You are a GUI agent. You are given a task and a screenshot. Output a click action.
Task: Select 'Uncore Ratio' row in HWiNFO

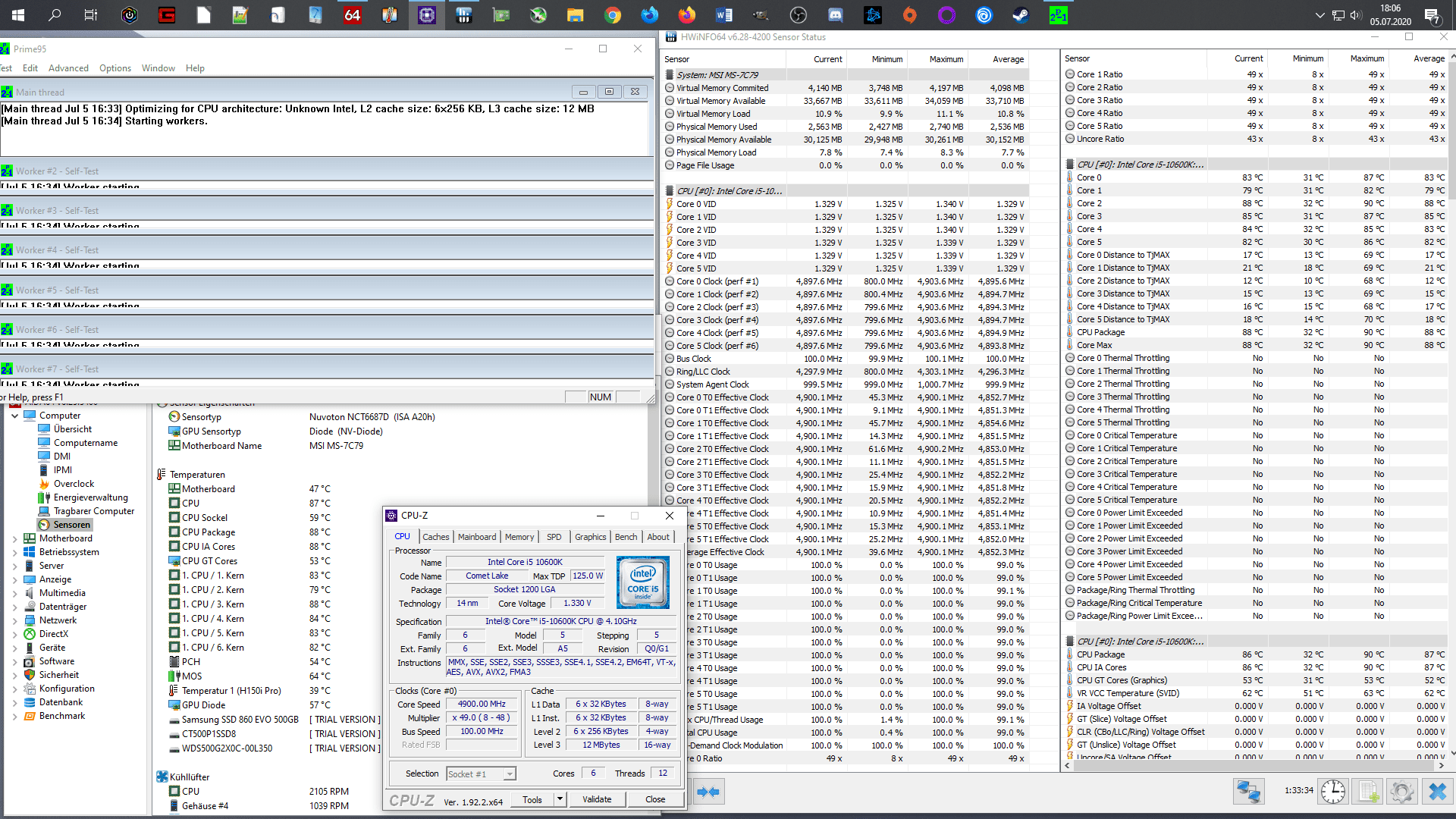(x=1255, y=139)
